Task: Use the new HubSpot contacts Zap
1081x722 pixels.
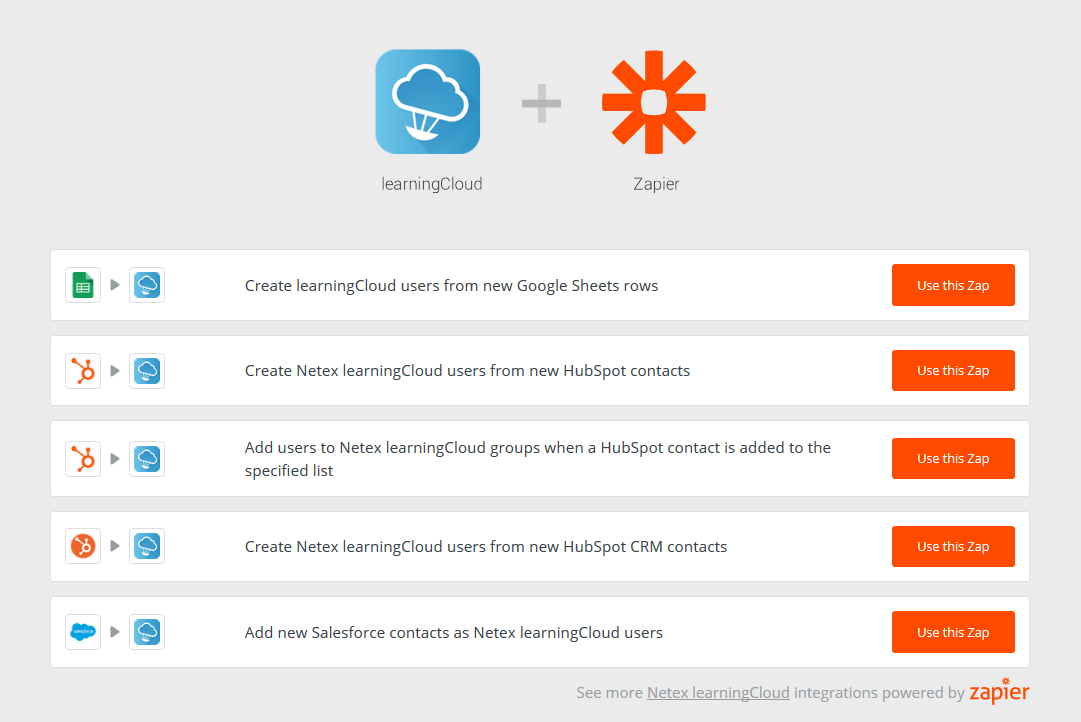Action: pos(953,370)
